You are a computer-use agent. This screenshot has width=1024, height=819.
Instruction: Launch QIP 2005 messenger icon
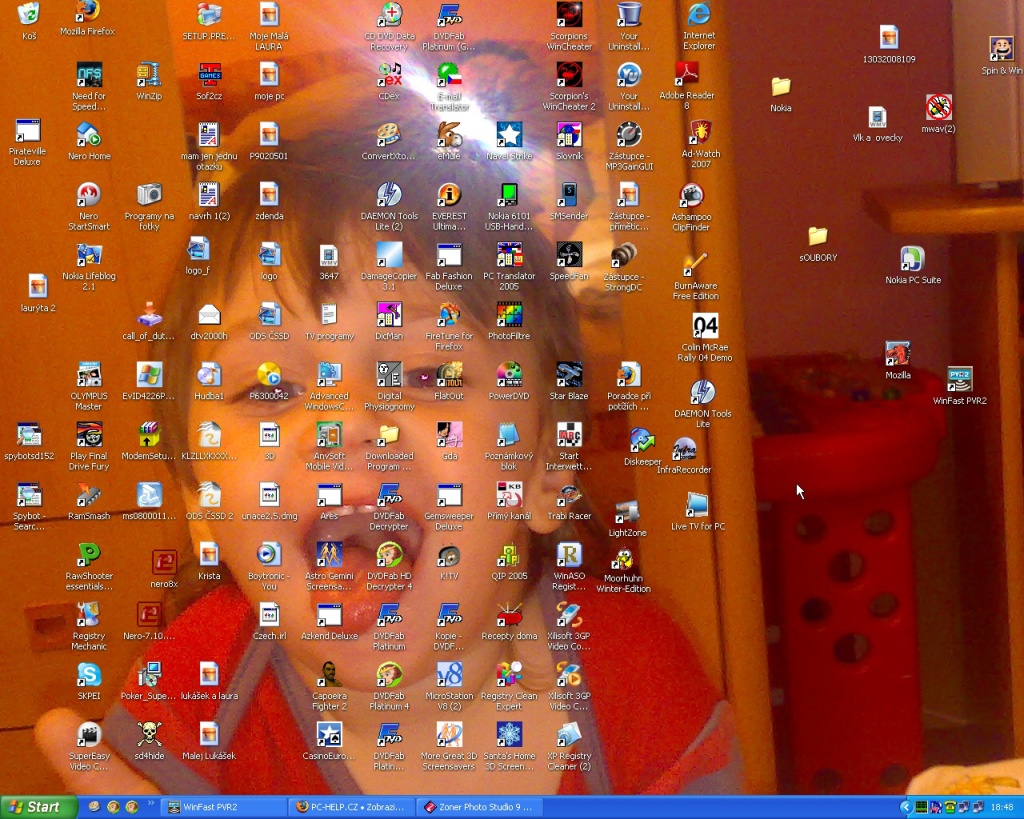[x=509, y=562]
